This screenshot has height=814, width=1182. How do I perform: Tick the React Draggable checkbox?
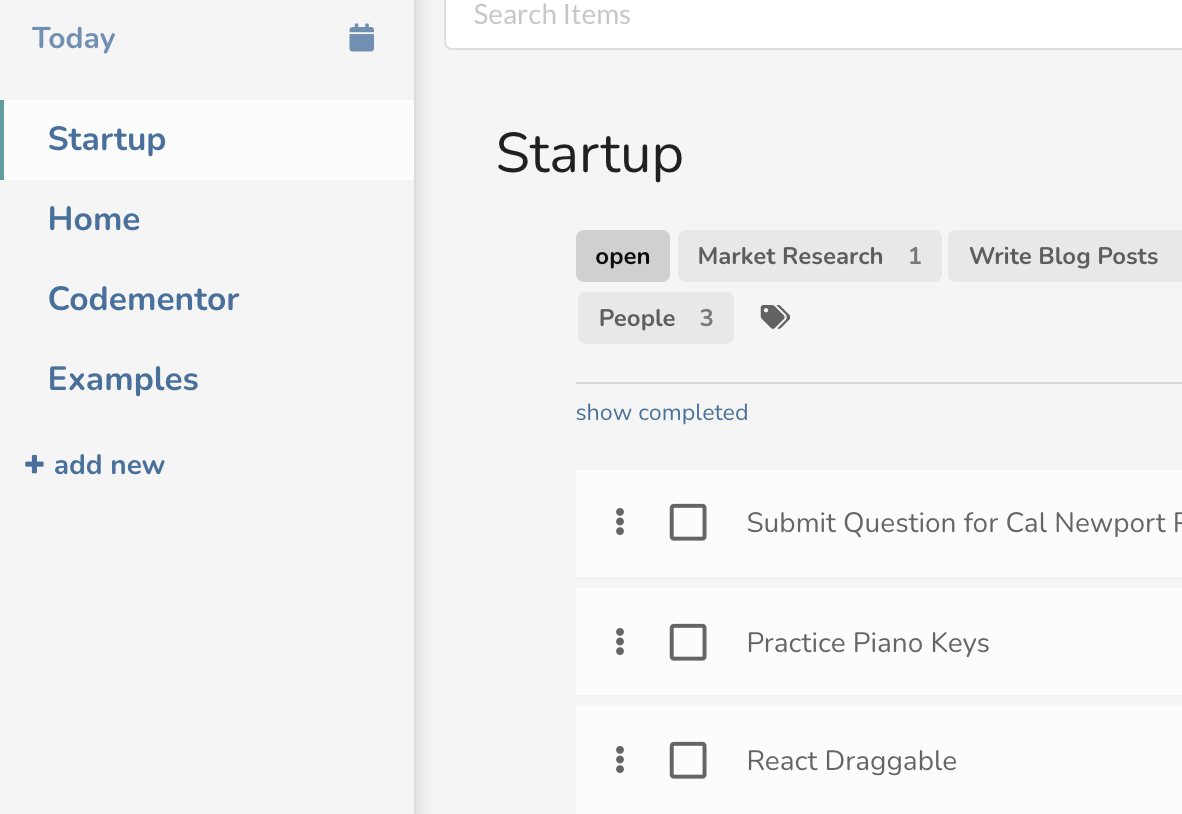pyautogui.click(x=688, y=761)
